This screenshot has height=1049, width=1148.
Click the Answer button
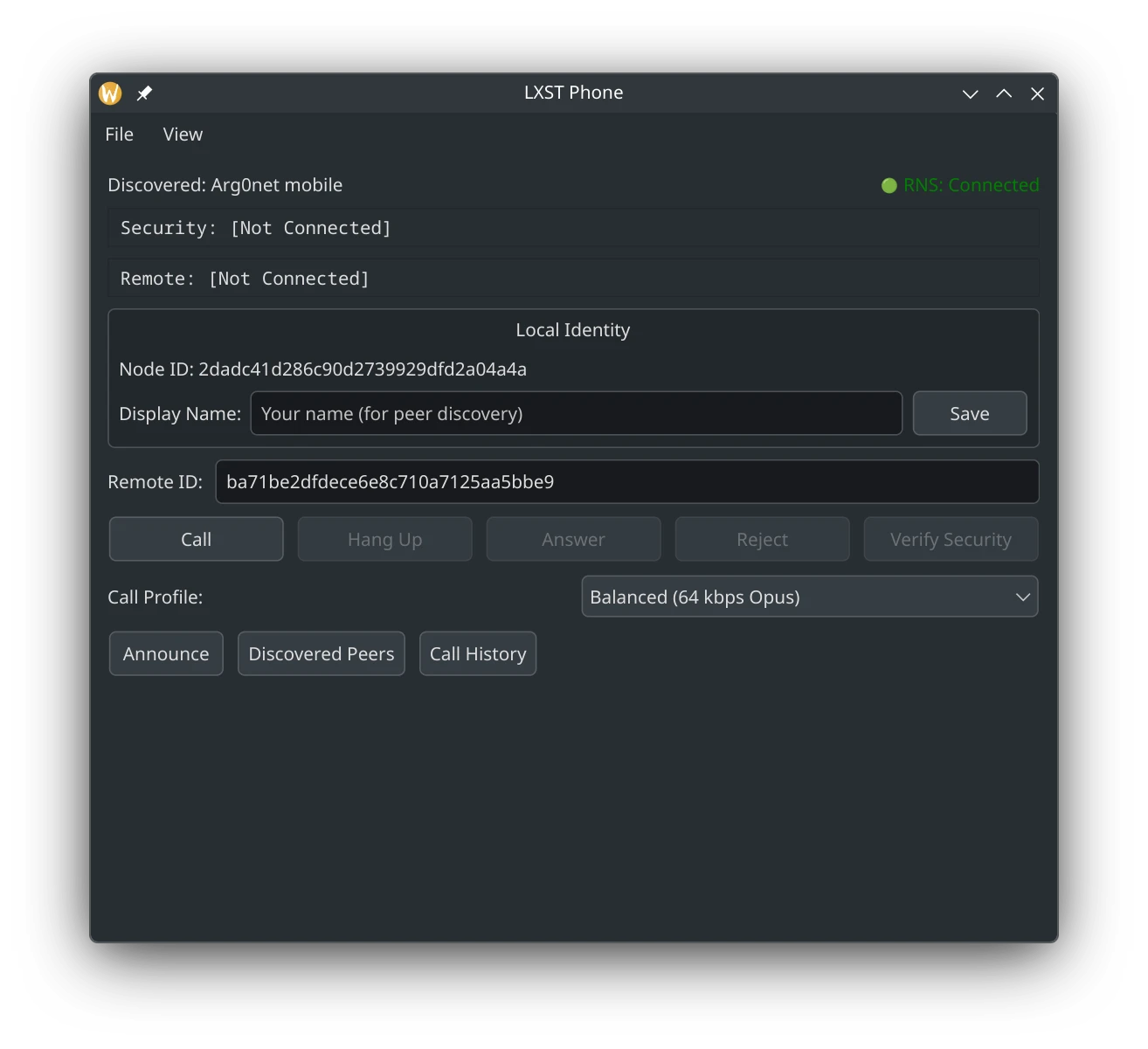tap(573, 540)
